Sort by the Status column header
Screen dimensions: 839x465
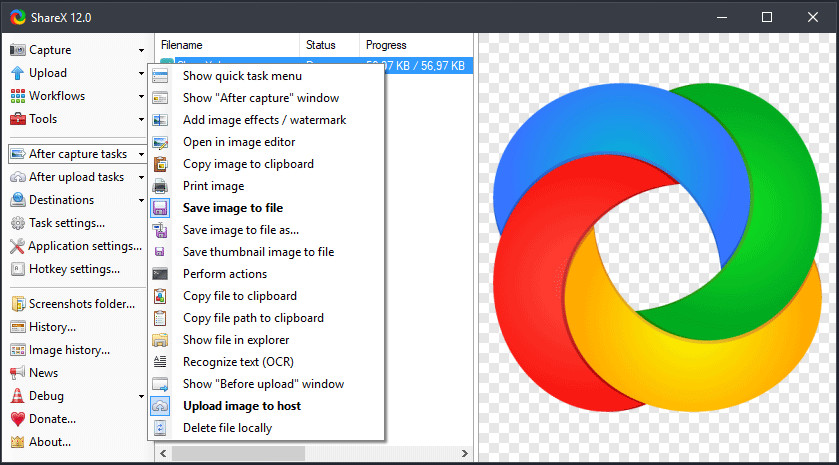329,45
